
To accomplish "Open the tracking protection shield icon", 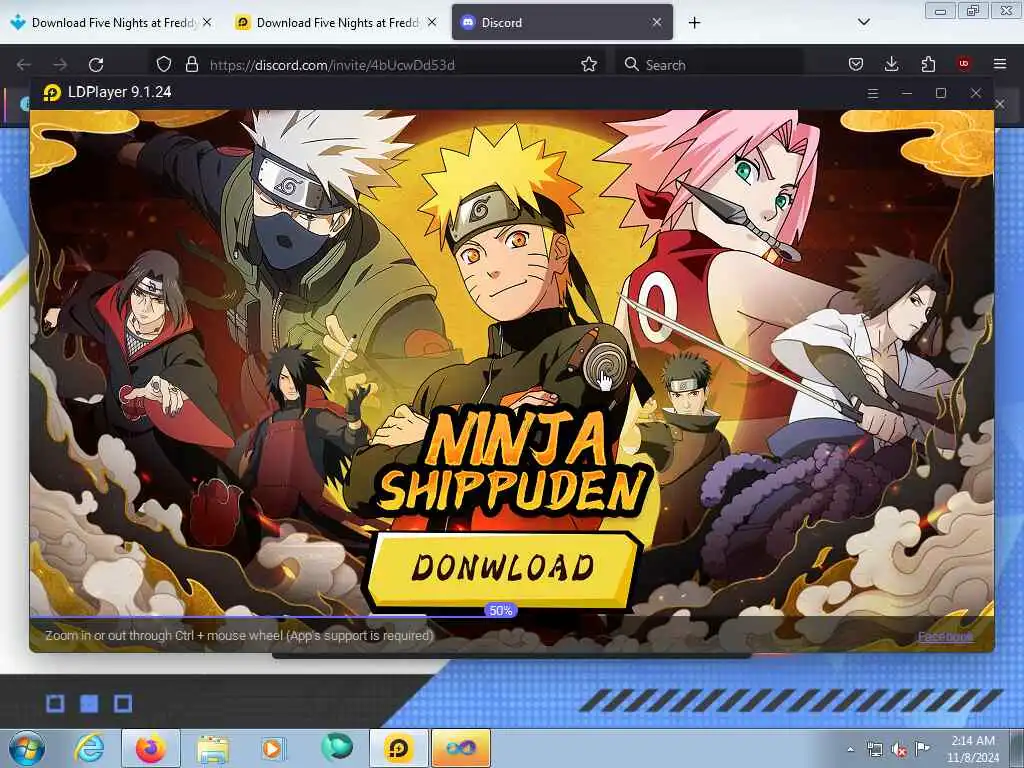I will click(x=164, y=64).
